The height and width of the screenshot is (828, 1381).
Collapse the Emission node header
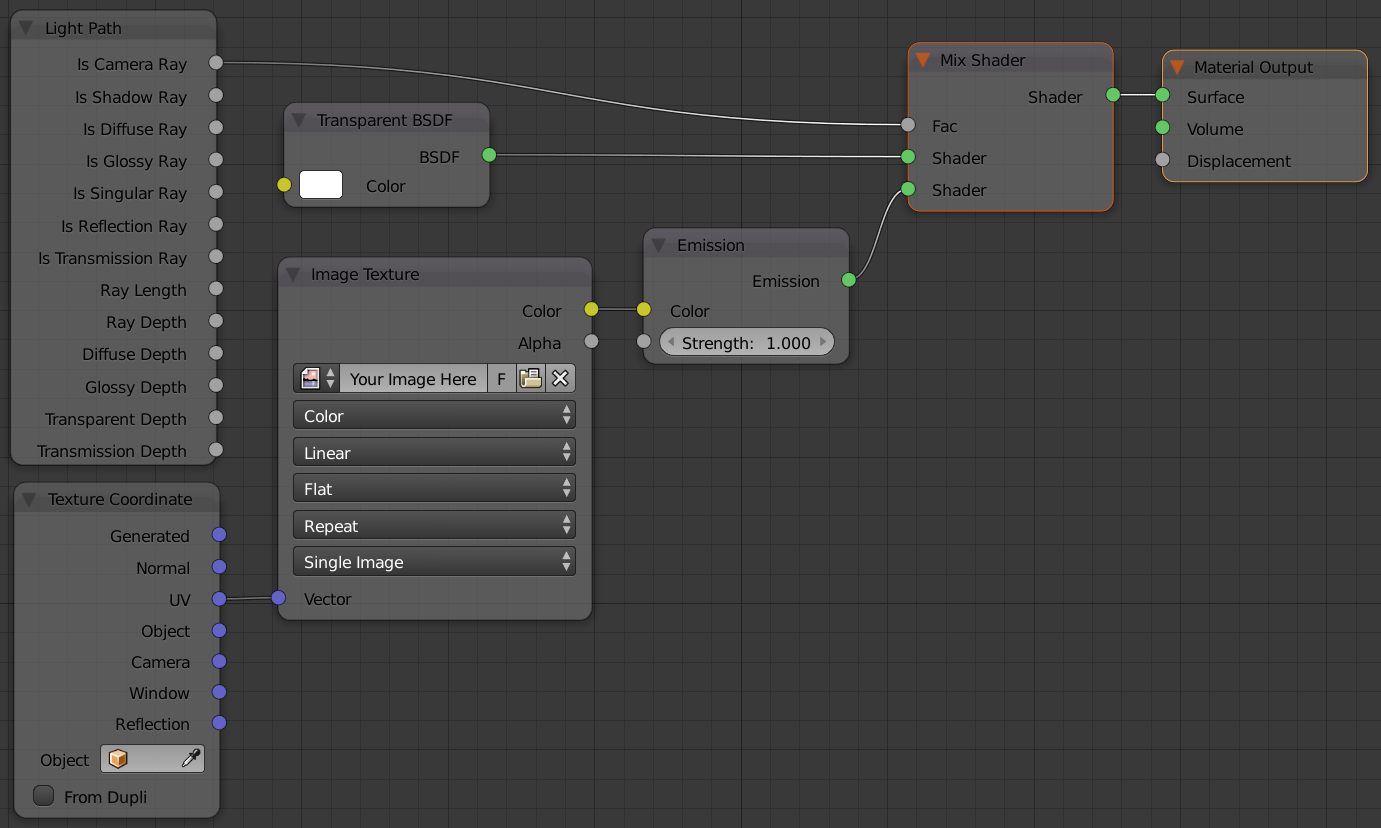tap(657, 244)
